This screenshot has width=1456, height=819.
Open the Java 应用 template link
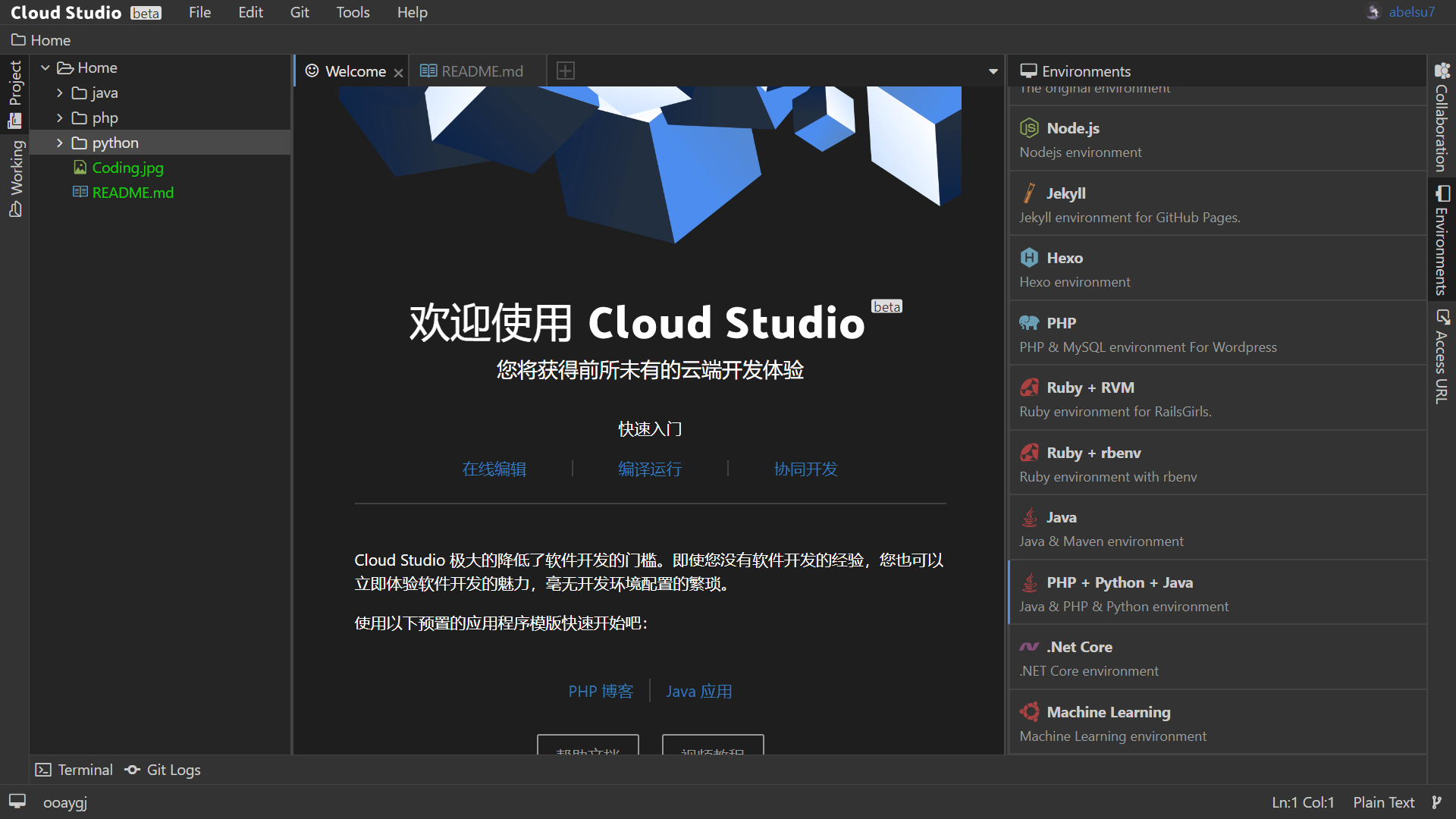pyautogui.click(x=698, y=691)
